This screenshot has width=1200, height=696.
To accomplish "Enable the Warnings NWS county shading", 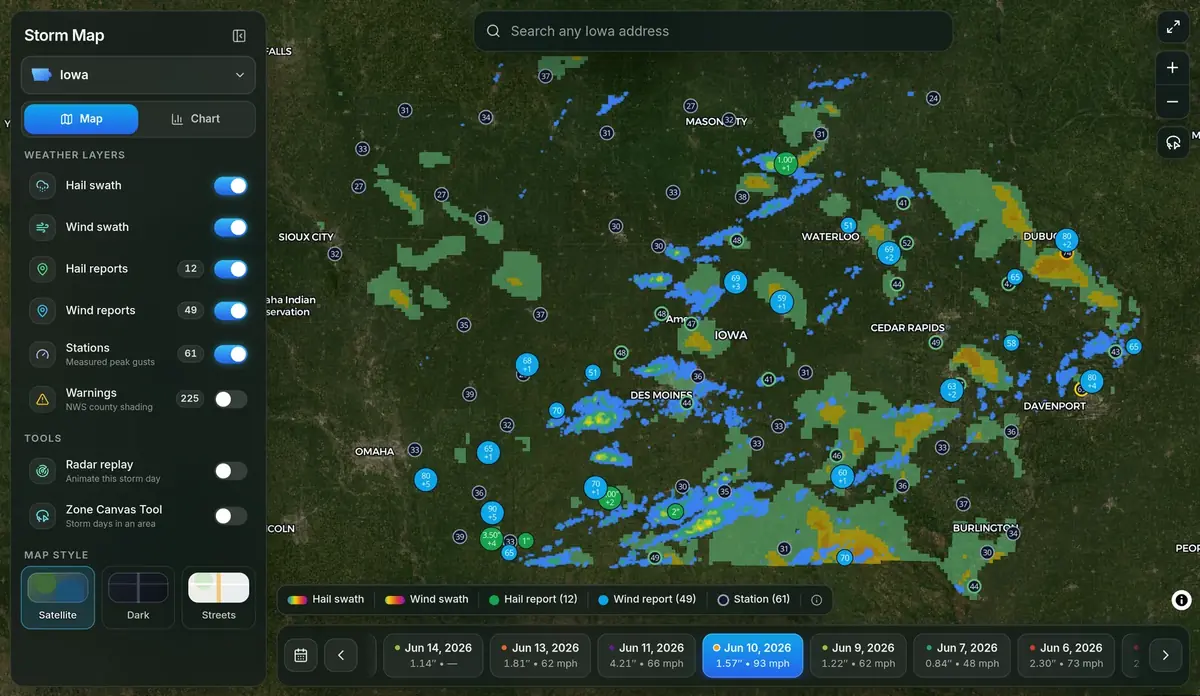I will [x=230, y=399].
